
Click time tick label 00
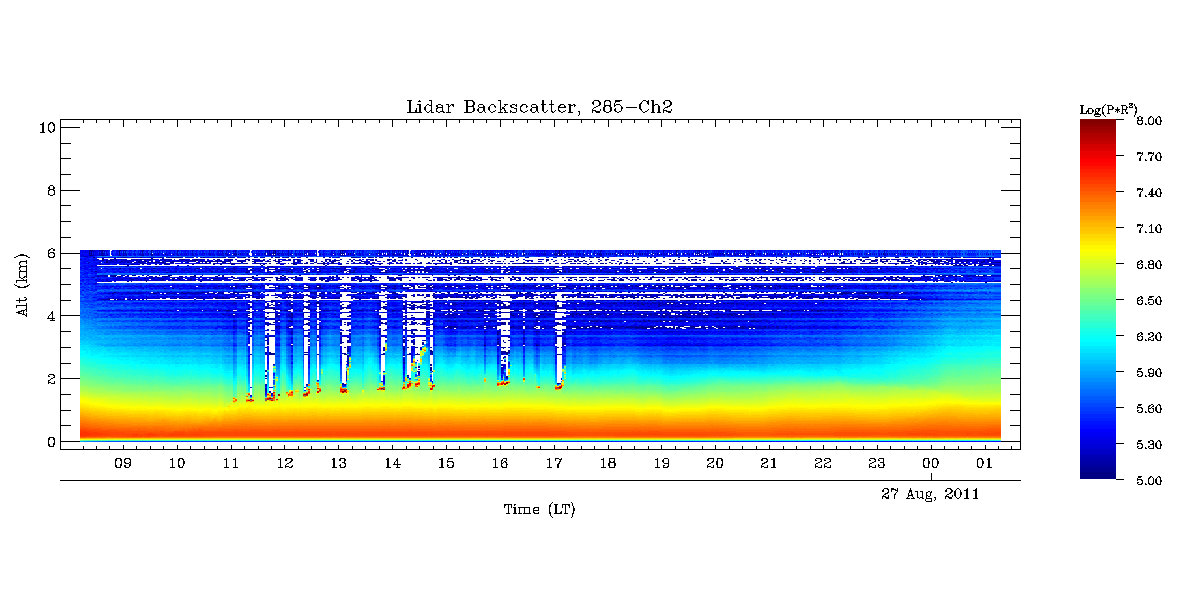(931, 464)
